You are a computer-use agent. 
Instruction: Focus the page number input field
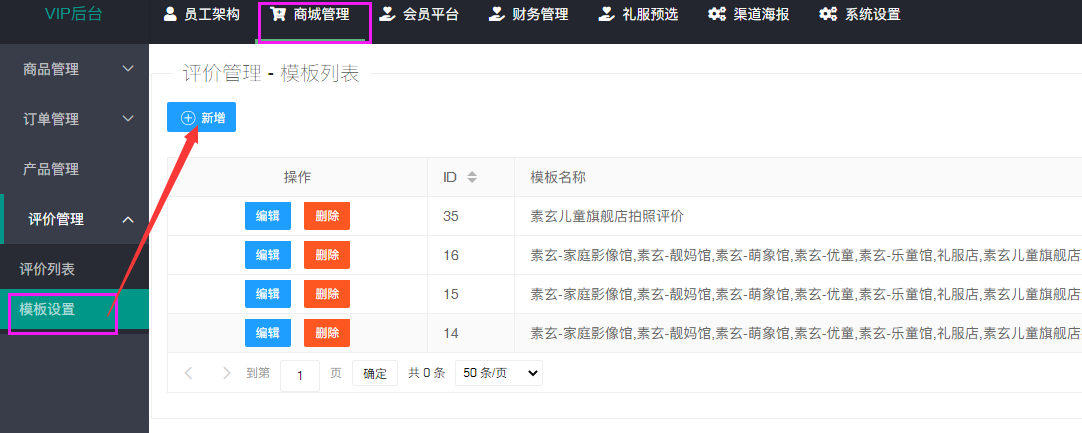tap(300, 374)
